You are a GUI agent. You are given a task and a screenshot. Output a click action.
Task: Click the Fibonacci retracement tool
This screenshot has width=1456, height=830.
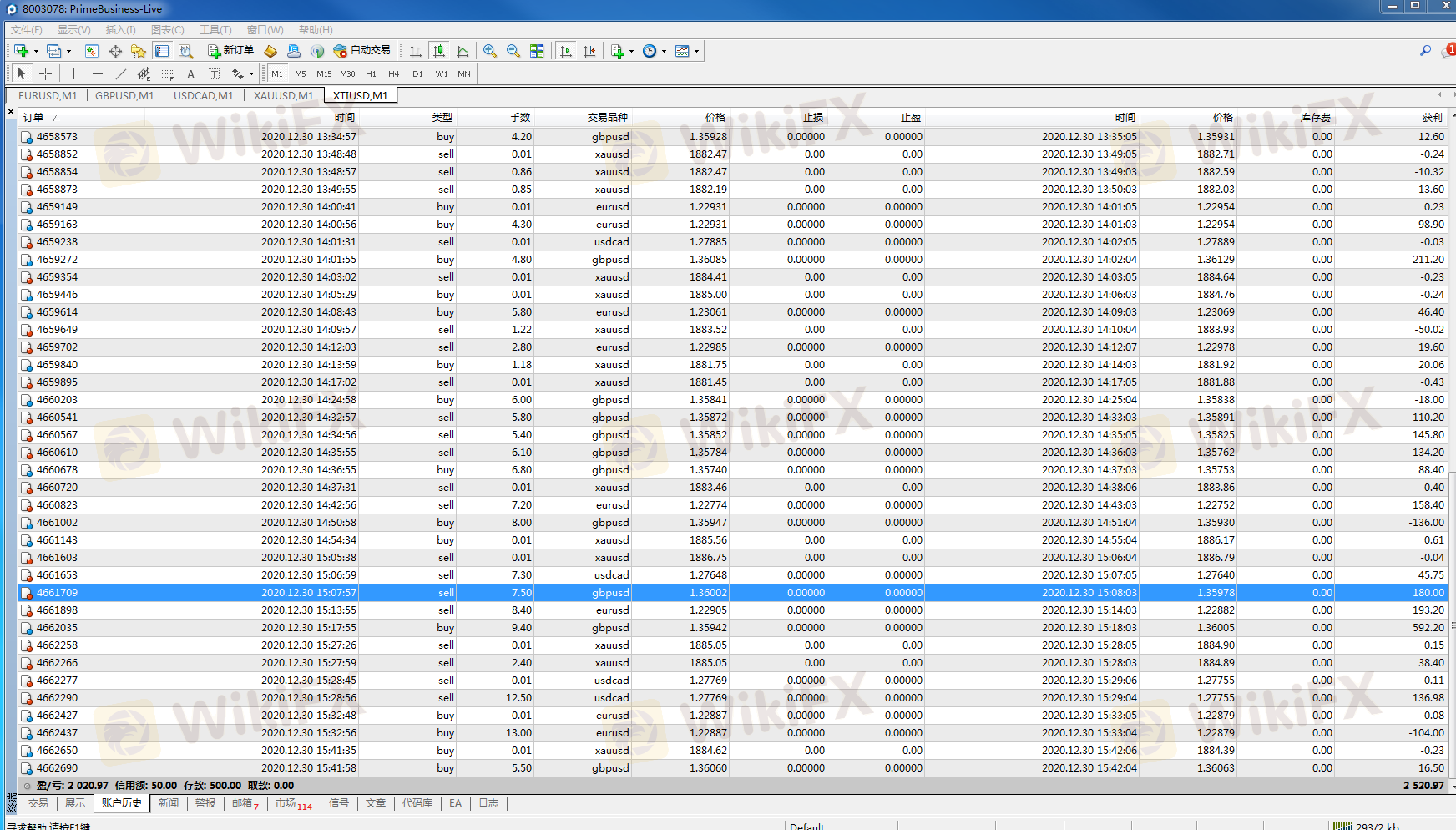tap(167, 73)
